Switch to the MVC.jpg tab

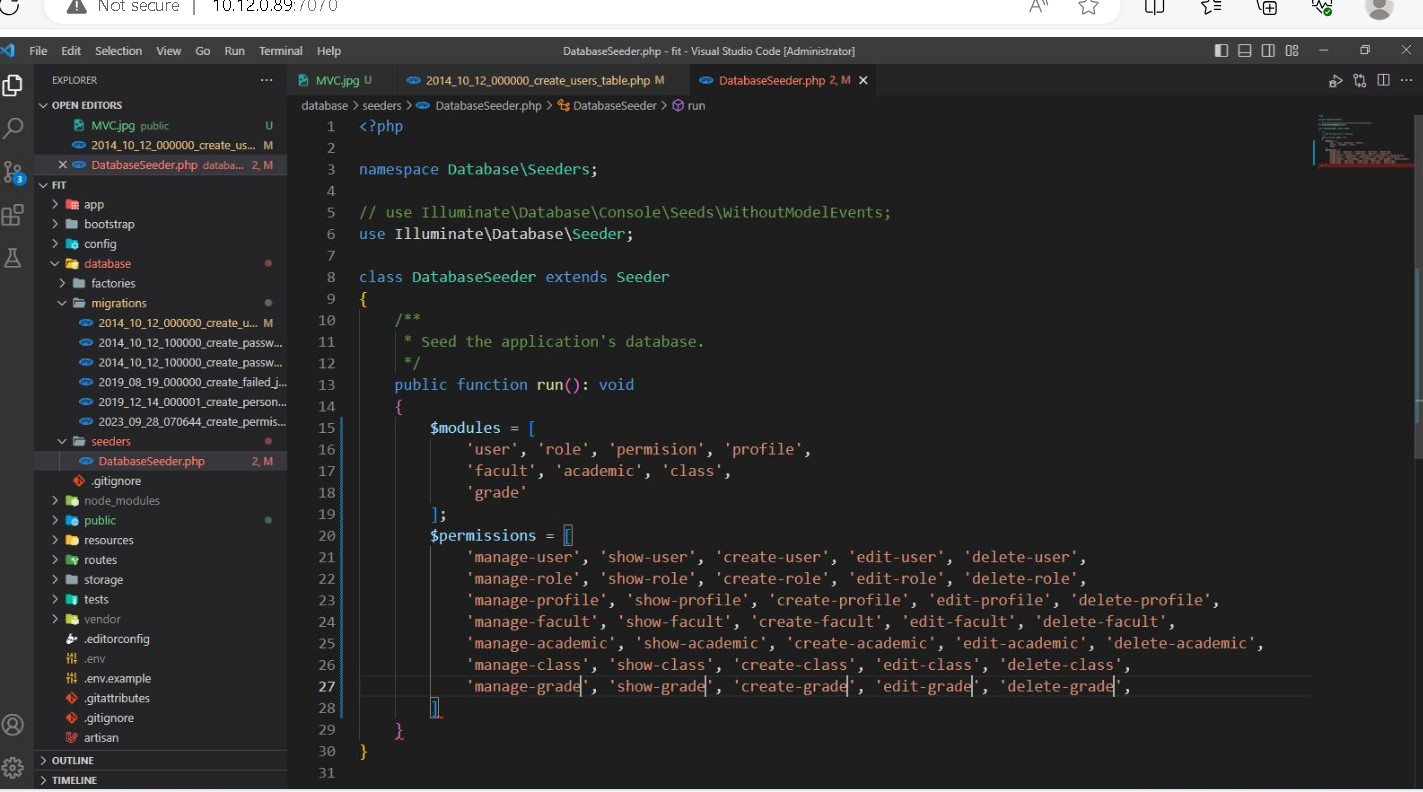(x=336, y=80)
